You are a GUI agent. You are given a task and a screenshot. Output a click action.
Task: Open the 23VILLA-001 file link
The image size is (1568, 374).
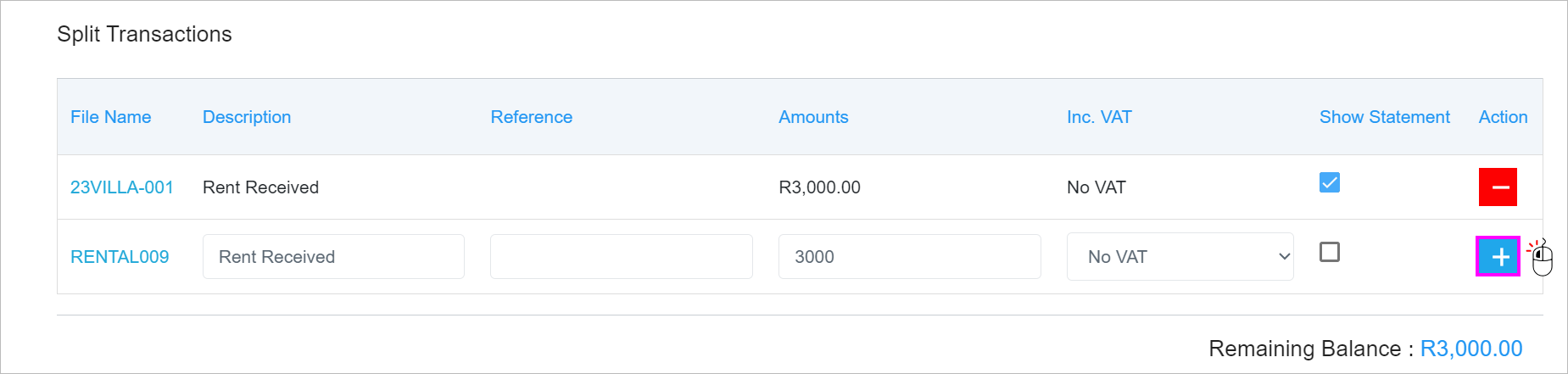(122, 187)
